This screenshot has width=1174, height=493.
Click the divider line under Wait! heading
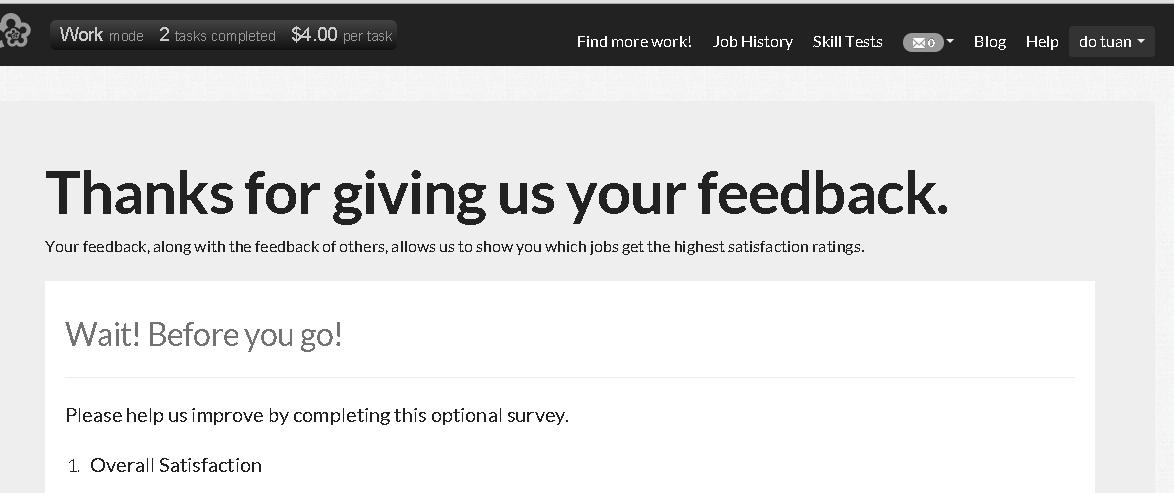569,378
